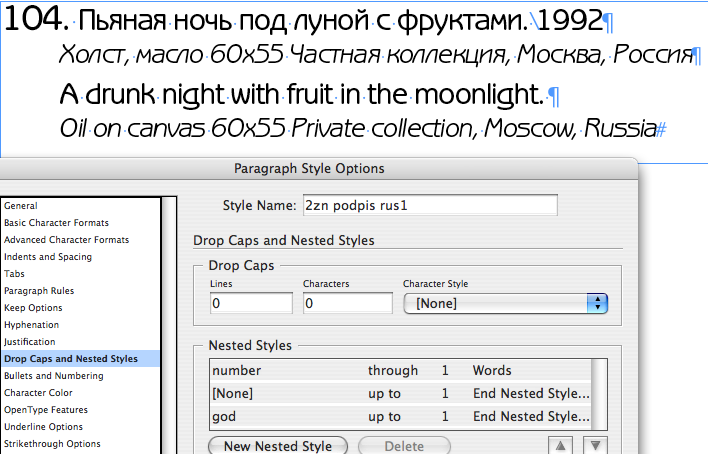This screenshot has width=708, height=454.
Task: Select Indents and Spacing category
Action: tap(48, 257)
